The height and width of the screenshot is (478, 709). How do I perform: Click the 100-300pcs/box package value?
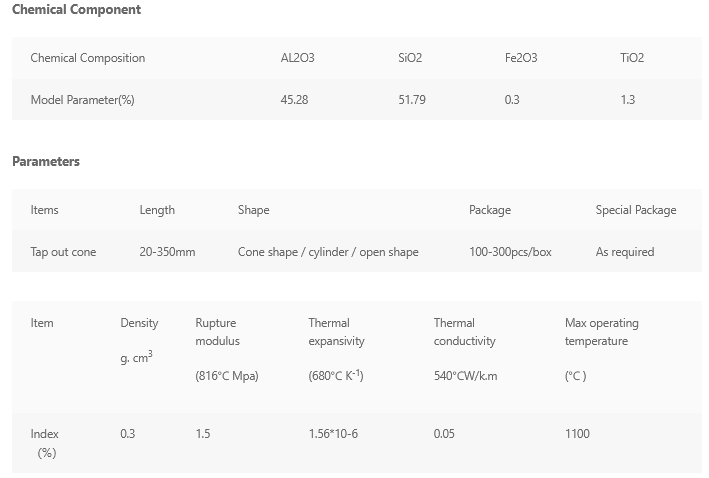pos(510,252)
